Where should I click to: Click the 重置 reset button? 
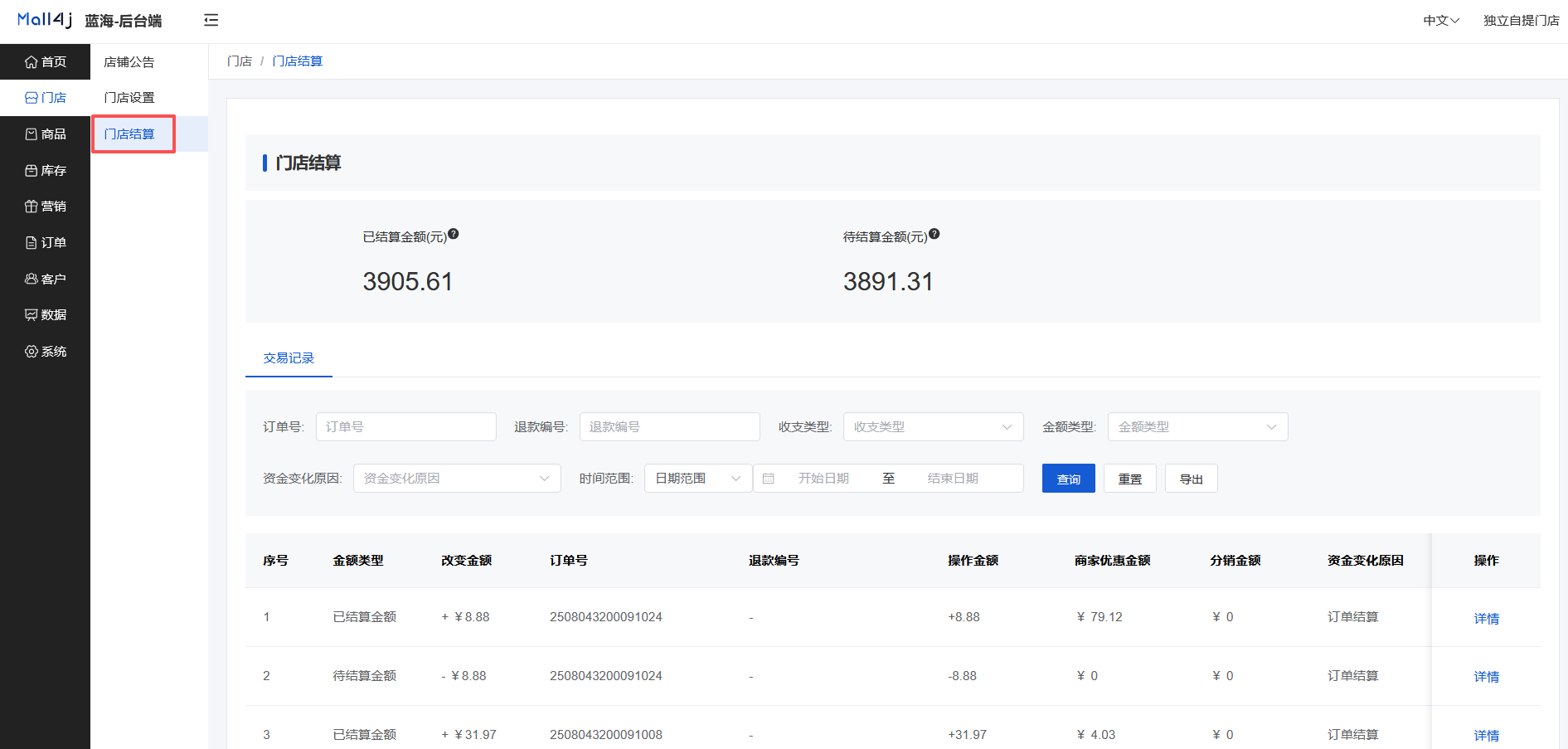point(1130,479)
